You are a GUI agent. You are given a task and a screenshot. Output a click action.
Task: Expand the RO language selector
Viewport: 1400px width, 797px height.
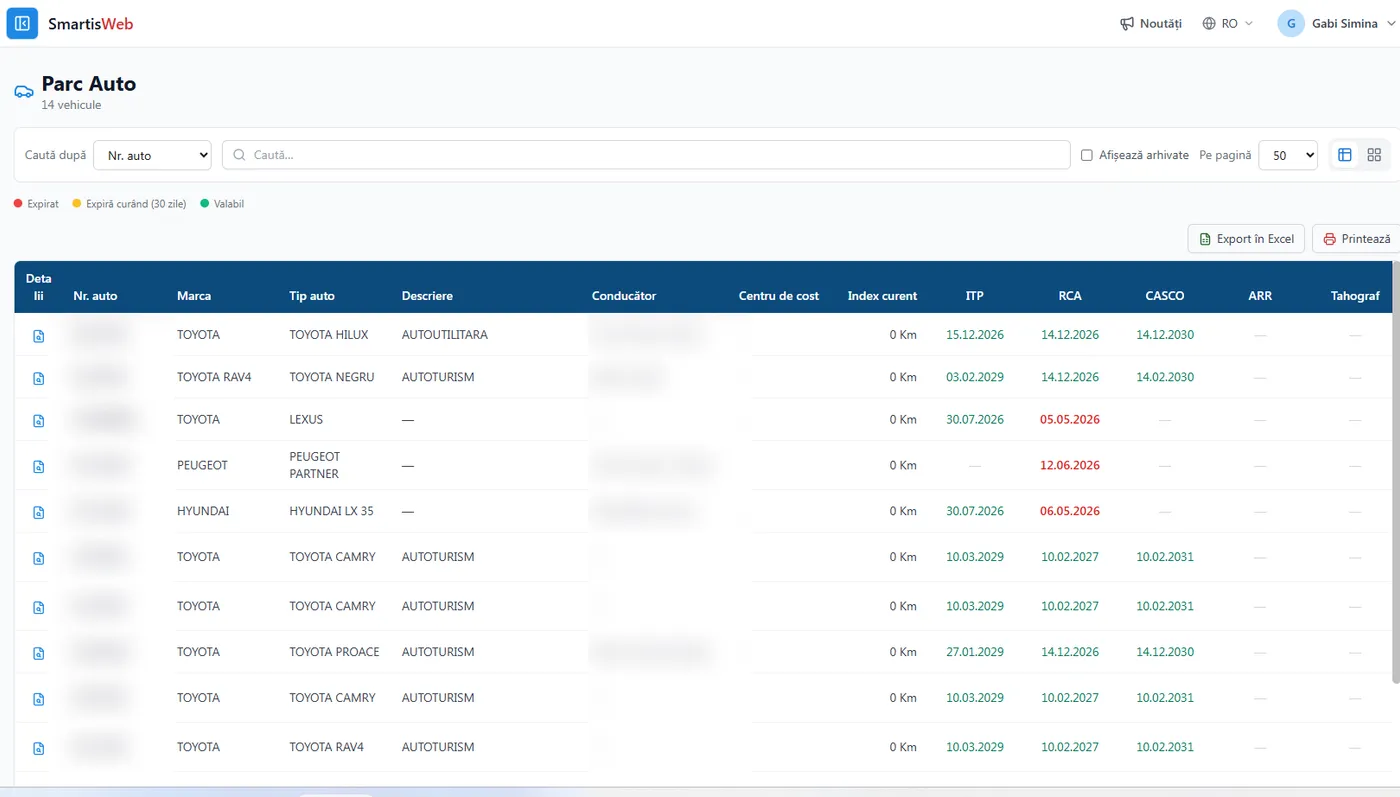(1227, 23)
